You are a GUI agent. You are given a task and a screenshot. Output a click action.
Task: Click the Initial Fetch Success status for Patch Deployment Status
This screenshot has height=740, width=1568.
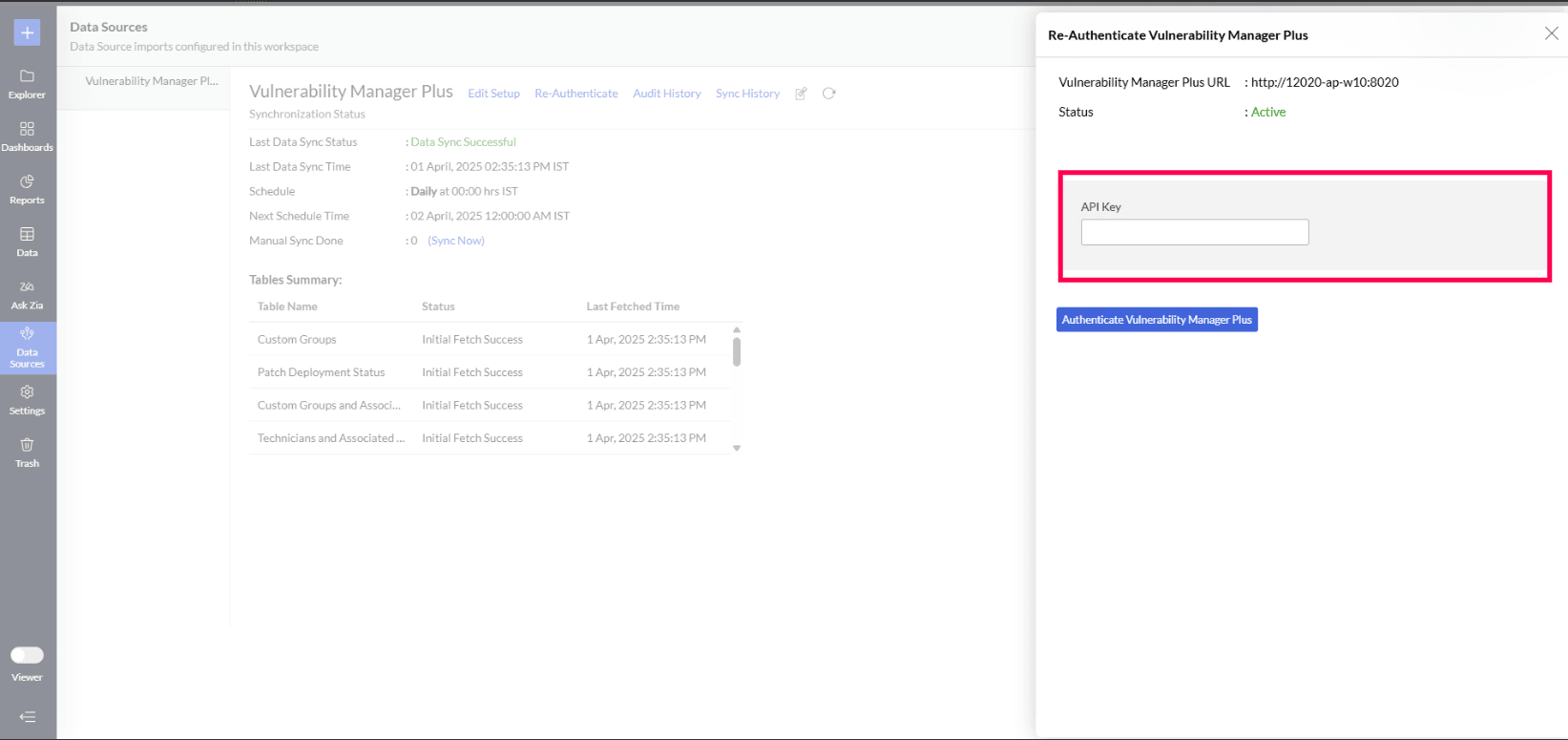click(x=472, y=372)
